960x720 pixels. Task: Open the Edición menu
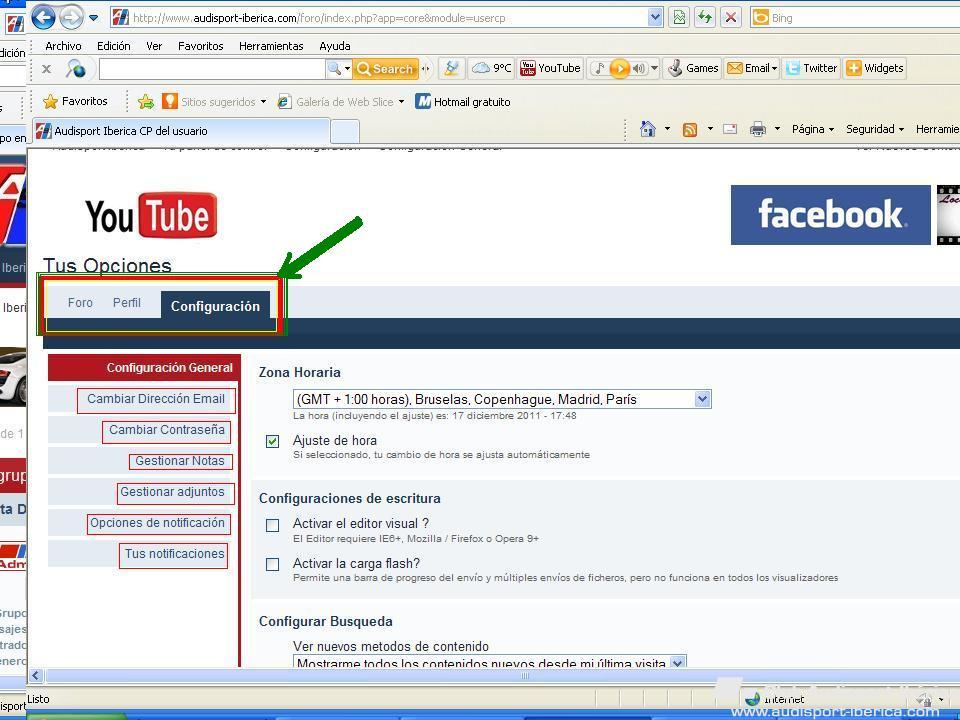(x=113, y=46)
